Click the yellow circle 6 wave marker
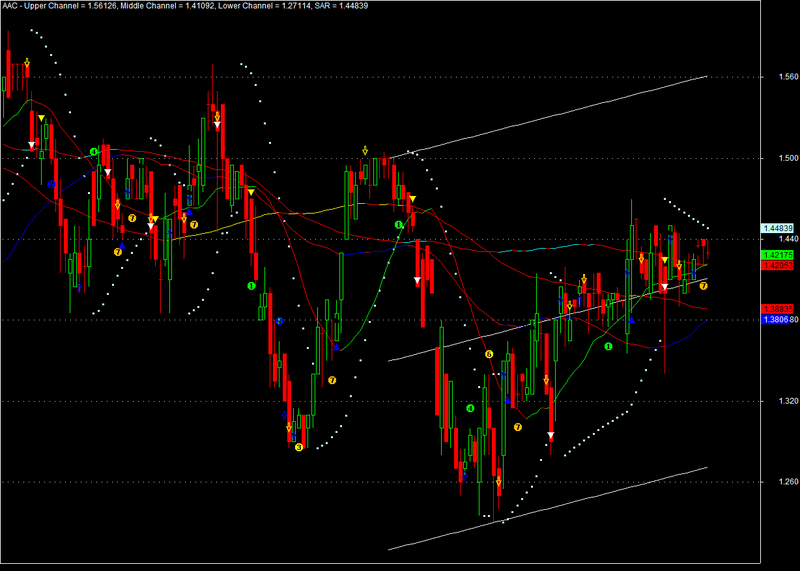The height and width of the screenshot is (571, 800). 489,354
